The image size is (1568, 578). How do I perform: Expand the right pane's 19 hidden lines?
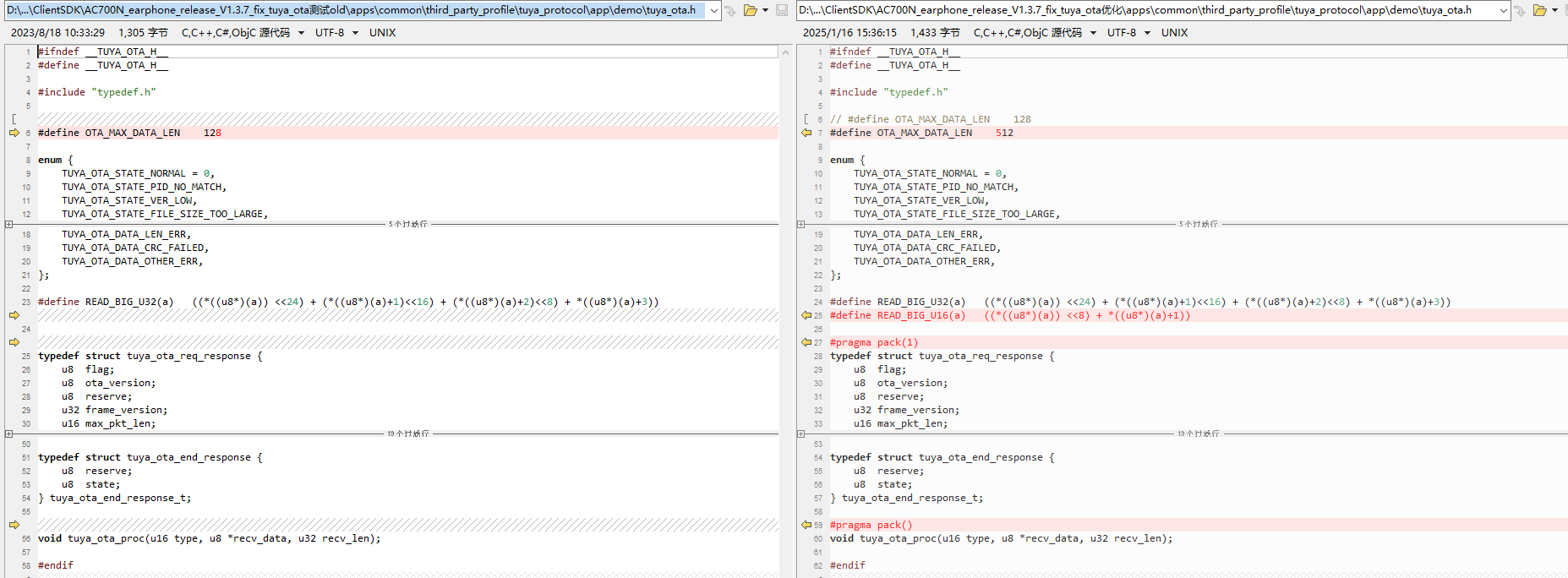[800, 433]
